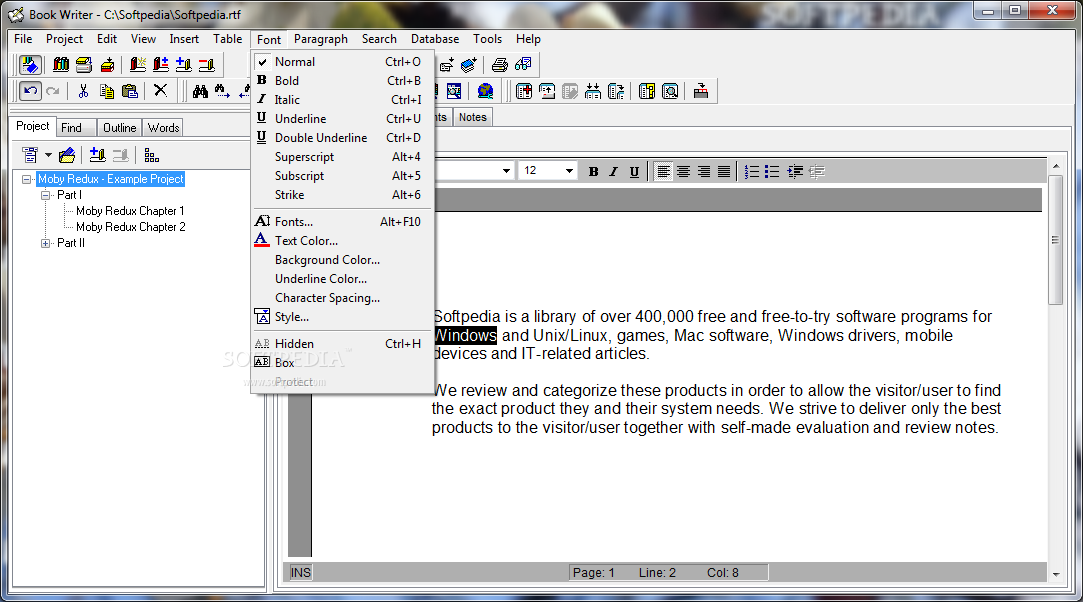The width and height of the screenshot is (1083, 602).
Task: Click the Paste clipboard icon
Action: pos(129,91)
